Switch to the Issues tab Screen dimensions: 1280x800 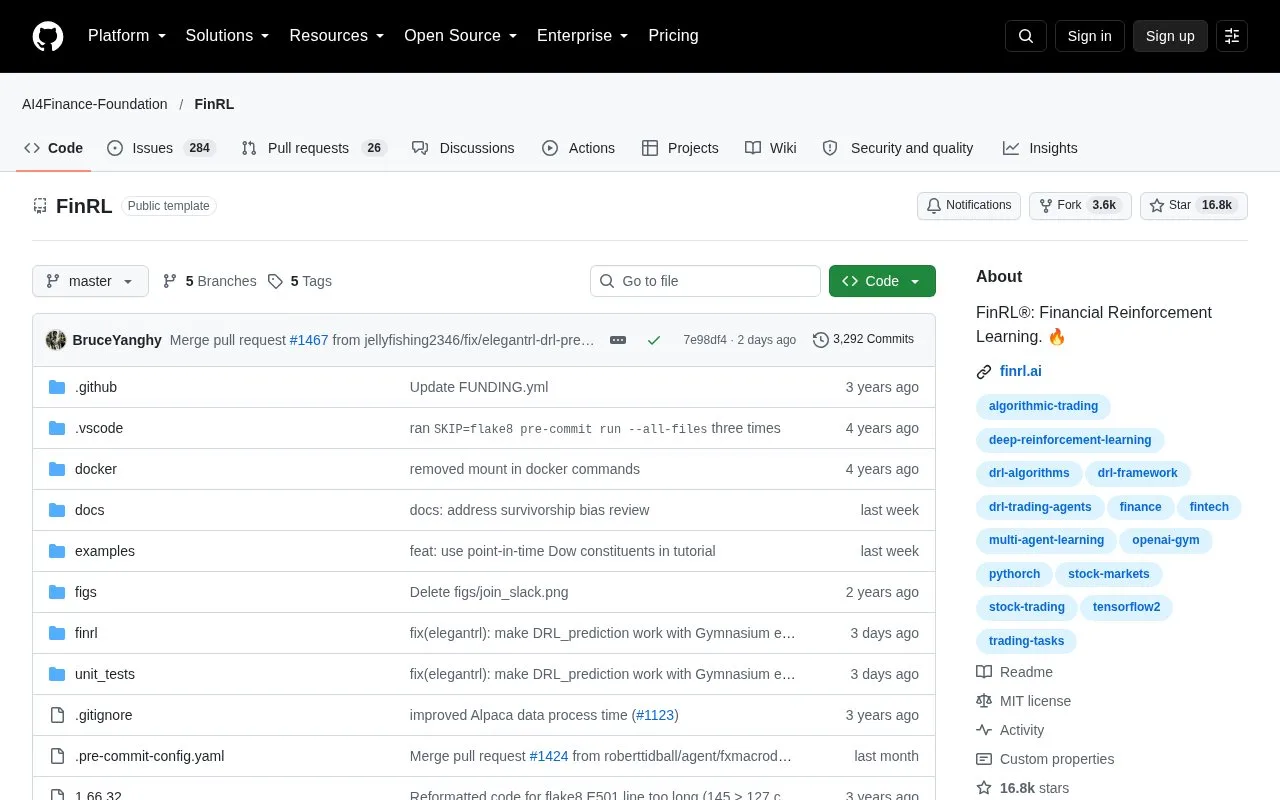click(160, 148)
